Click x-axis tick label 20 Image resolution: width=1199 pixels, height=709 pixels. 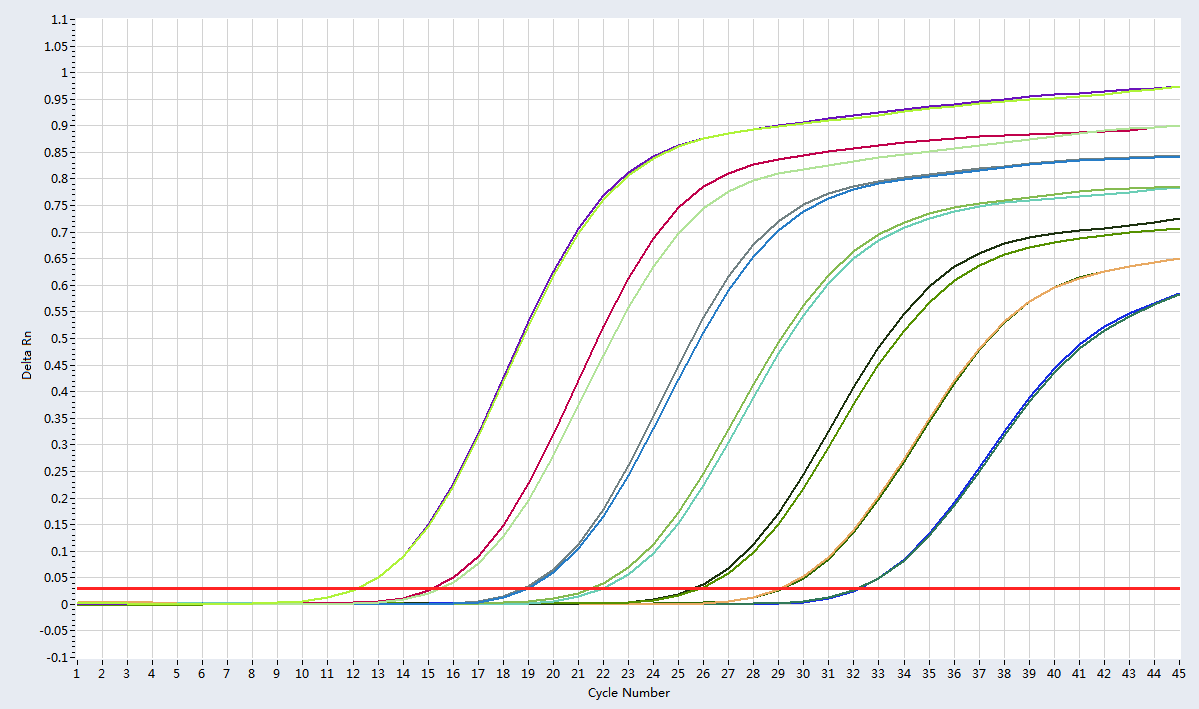click(x=553, y=675)
